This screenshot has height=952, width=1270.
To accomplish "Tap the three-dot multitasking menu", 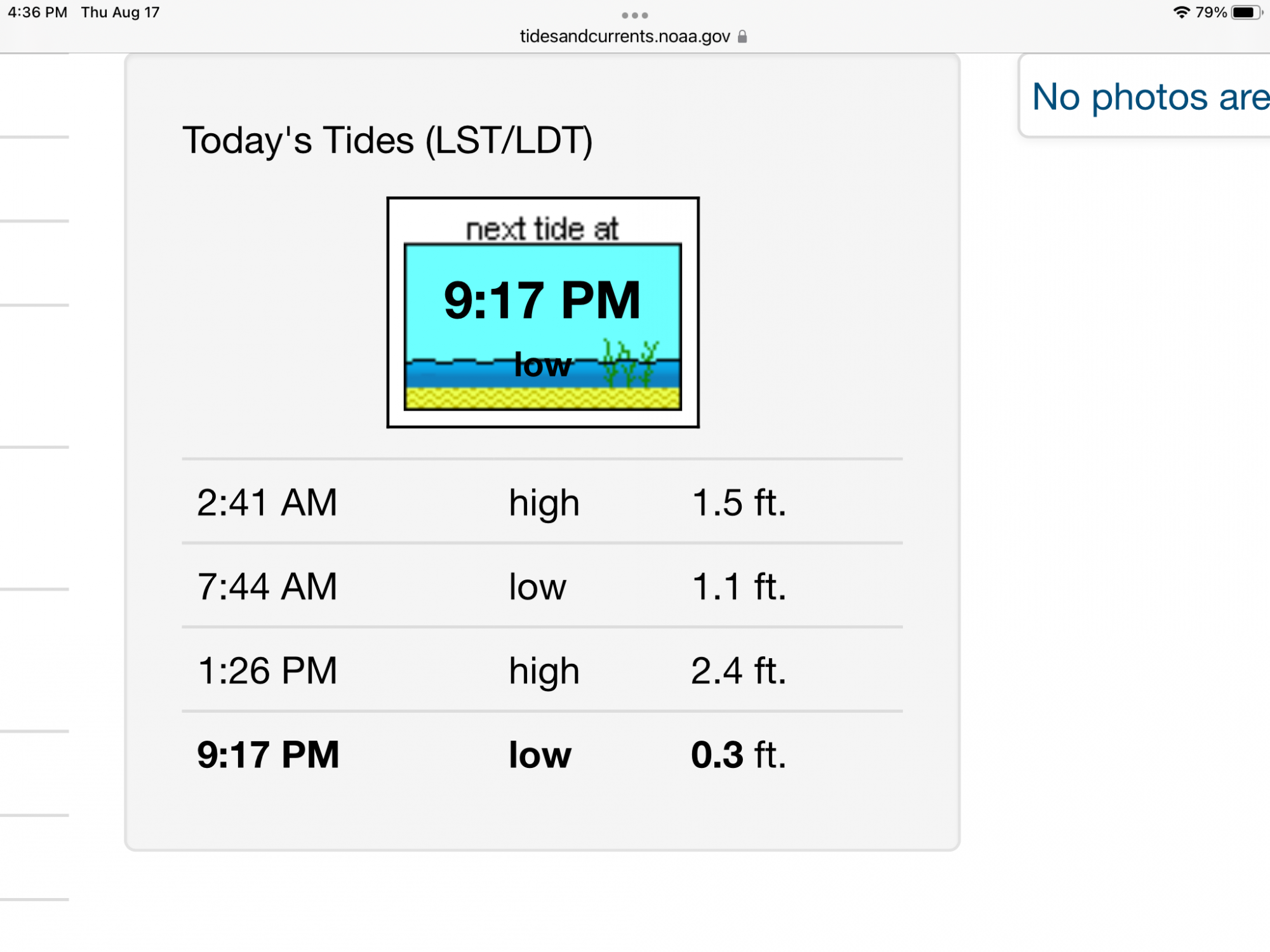I will pos(634,15).
